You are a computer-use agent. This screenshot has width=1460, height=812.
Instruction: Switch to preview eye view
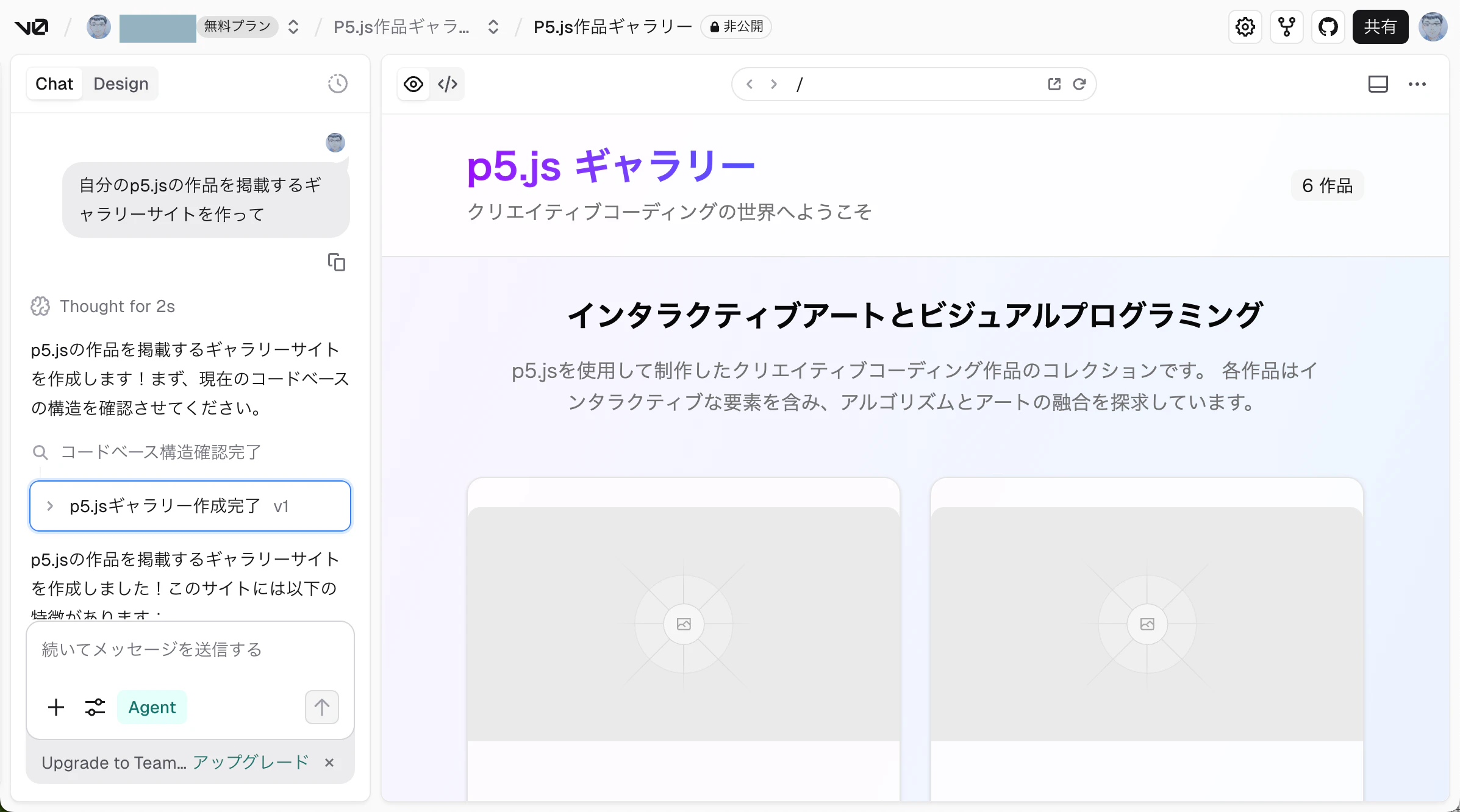point(413,84)
